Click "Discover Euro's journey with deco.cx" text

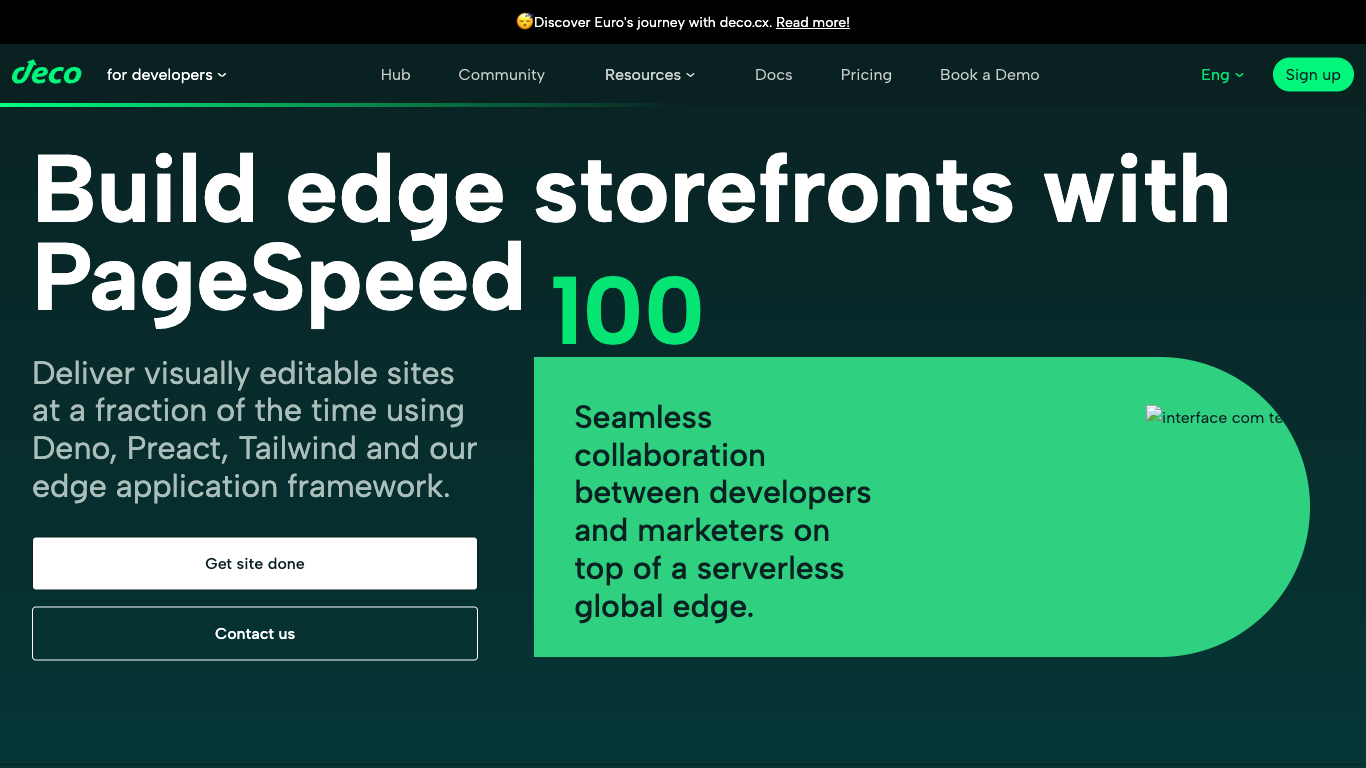point(653,22)
